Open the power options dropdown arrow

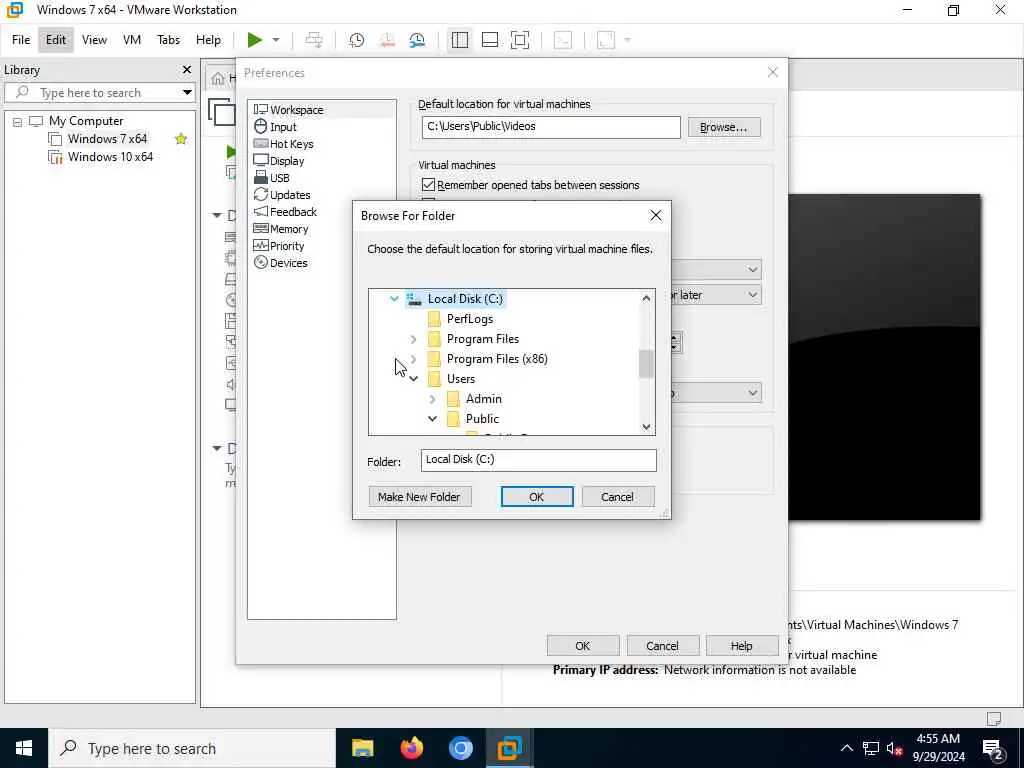click(276, 40)
